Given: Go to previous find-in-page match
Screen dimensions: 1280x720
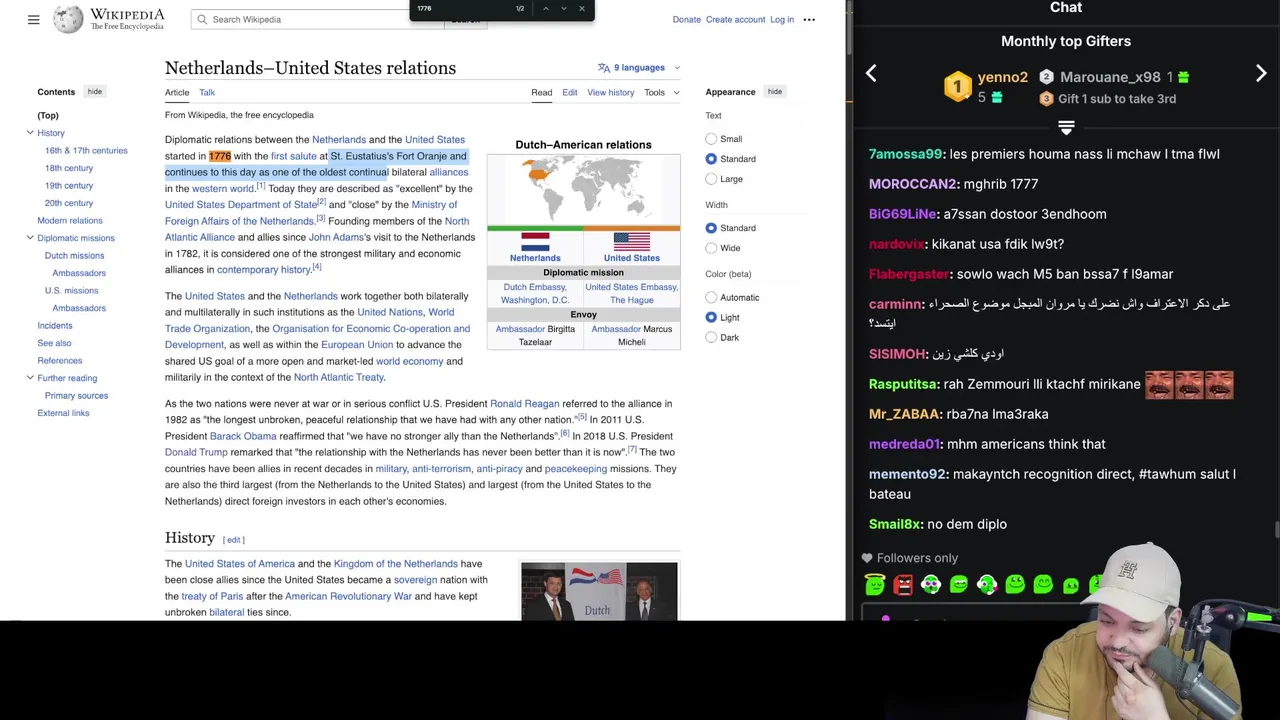Looking at the screenshot, I should (x=545, y=9).
